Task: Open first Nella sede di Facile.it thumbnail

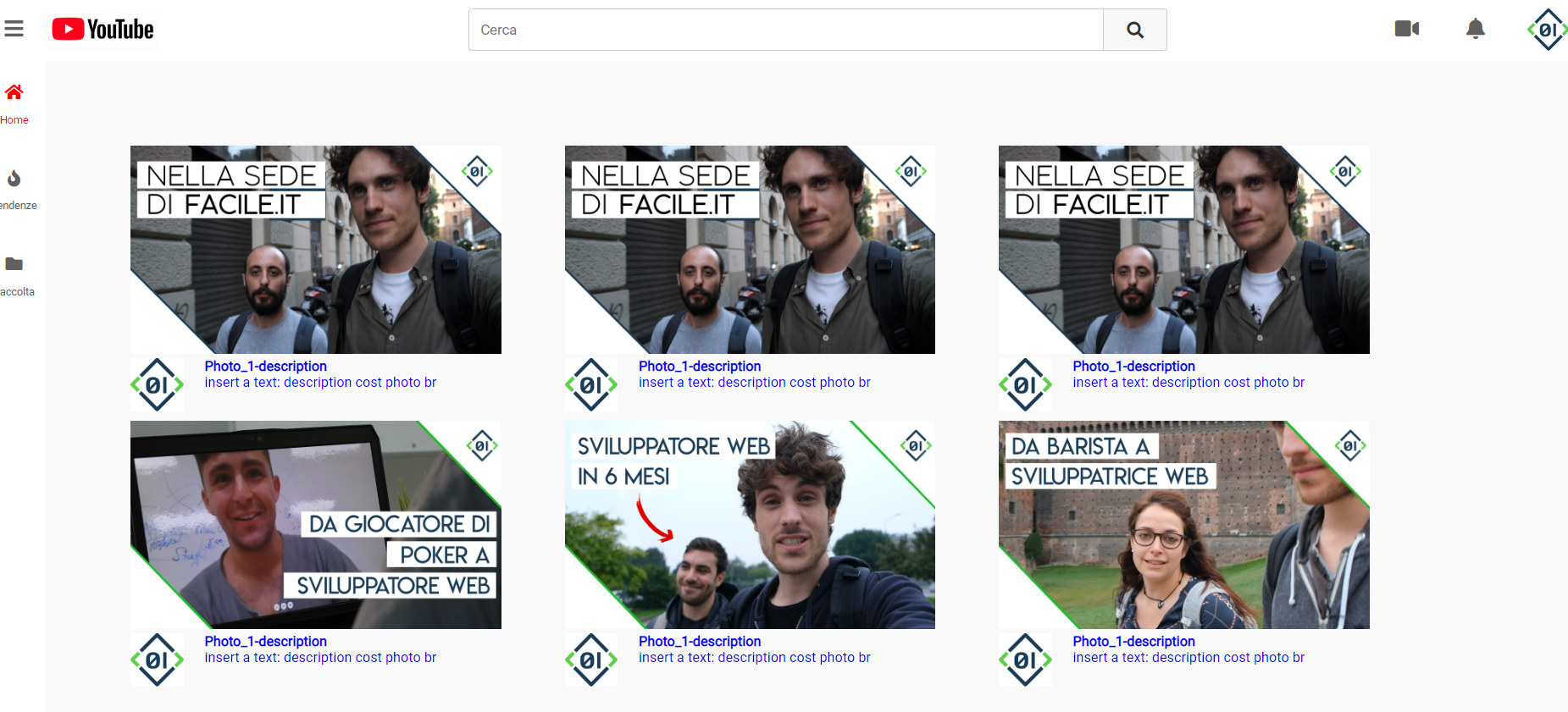Action: tap(316, 250)
